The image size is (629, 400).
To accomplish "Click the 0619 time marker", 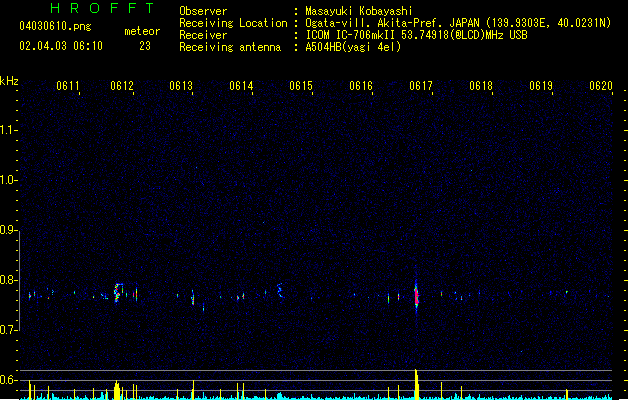I will pyautogui.click(x=541, y=85).
